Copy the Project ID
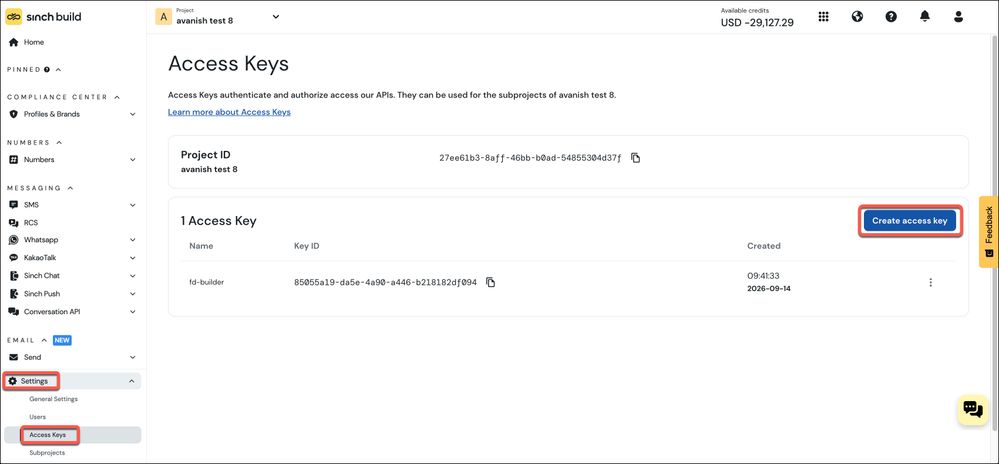999x464 pixels. 635,158
